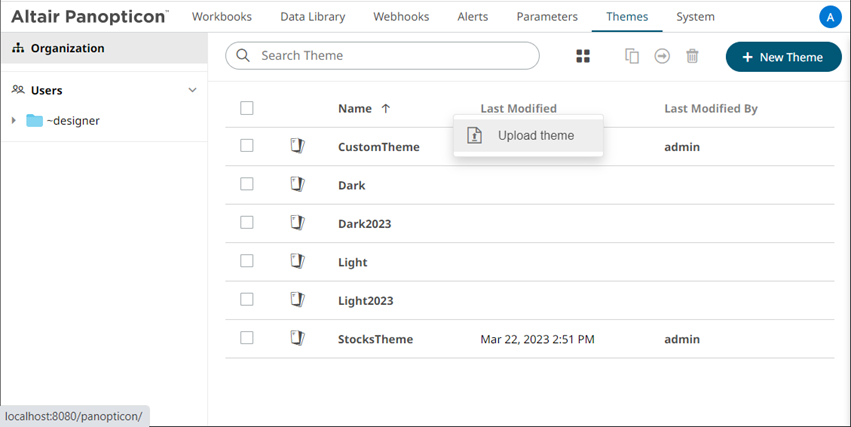851x427 pixels.
Task: Open the Data Library tab
Action: tap(313, 17)
